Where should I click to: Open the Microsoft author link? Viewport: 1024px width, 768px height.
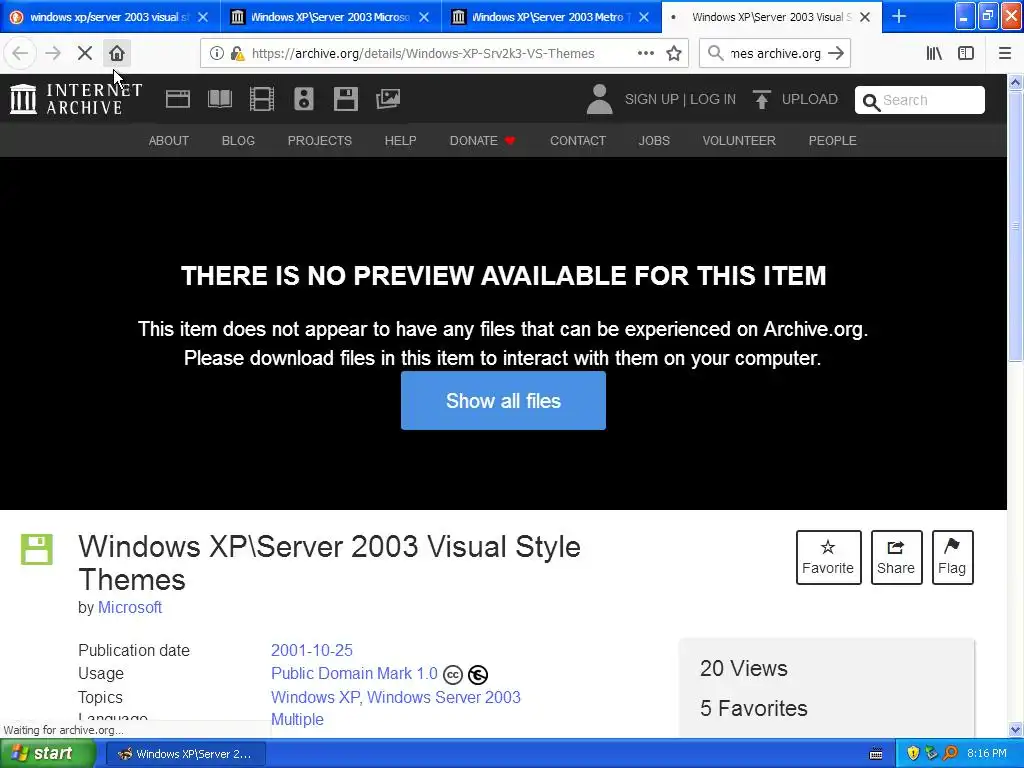130,607
